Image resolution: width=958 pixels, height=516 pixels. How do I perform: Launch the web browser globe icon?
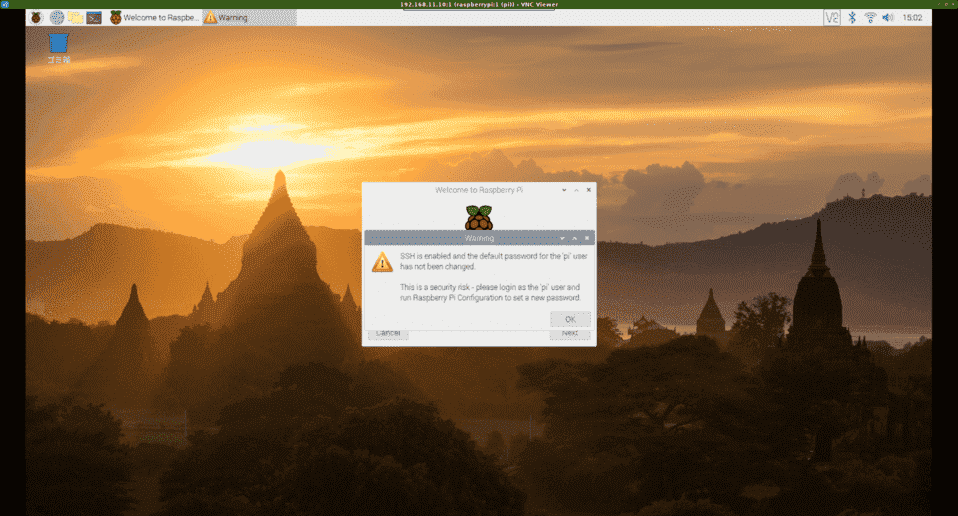57,17
